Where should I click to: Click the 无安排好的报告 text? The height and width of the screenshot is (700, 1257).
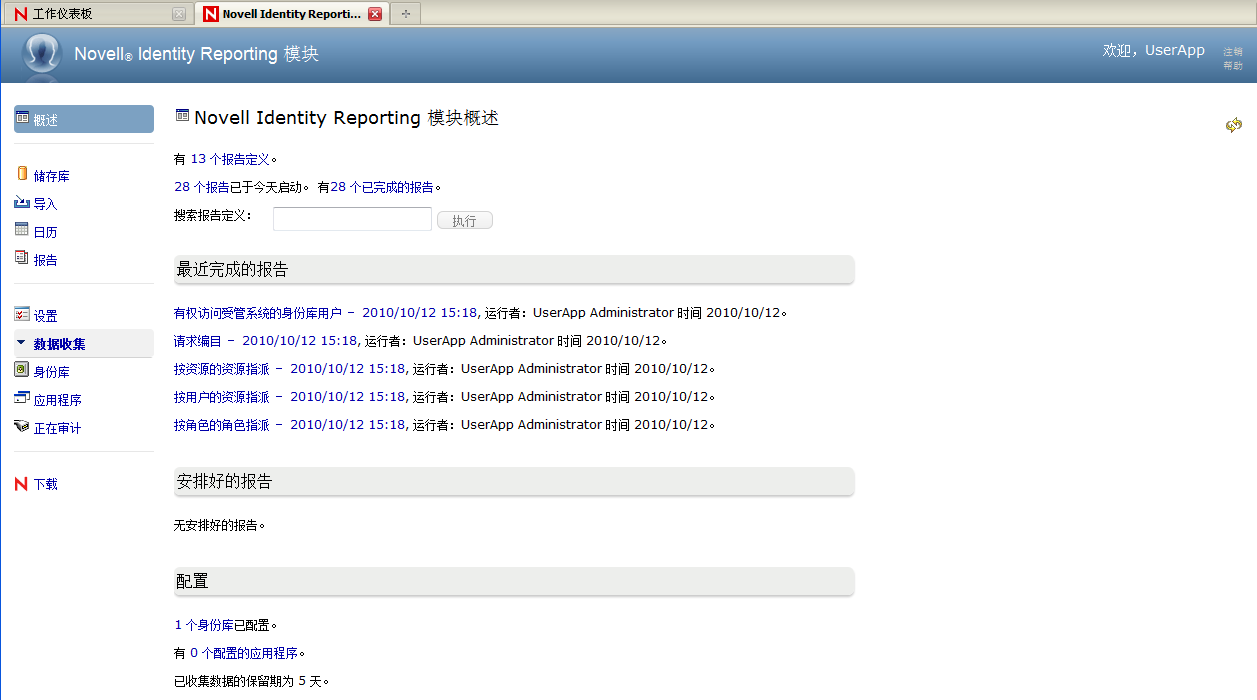coord(220,525)
